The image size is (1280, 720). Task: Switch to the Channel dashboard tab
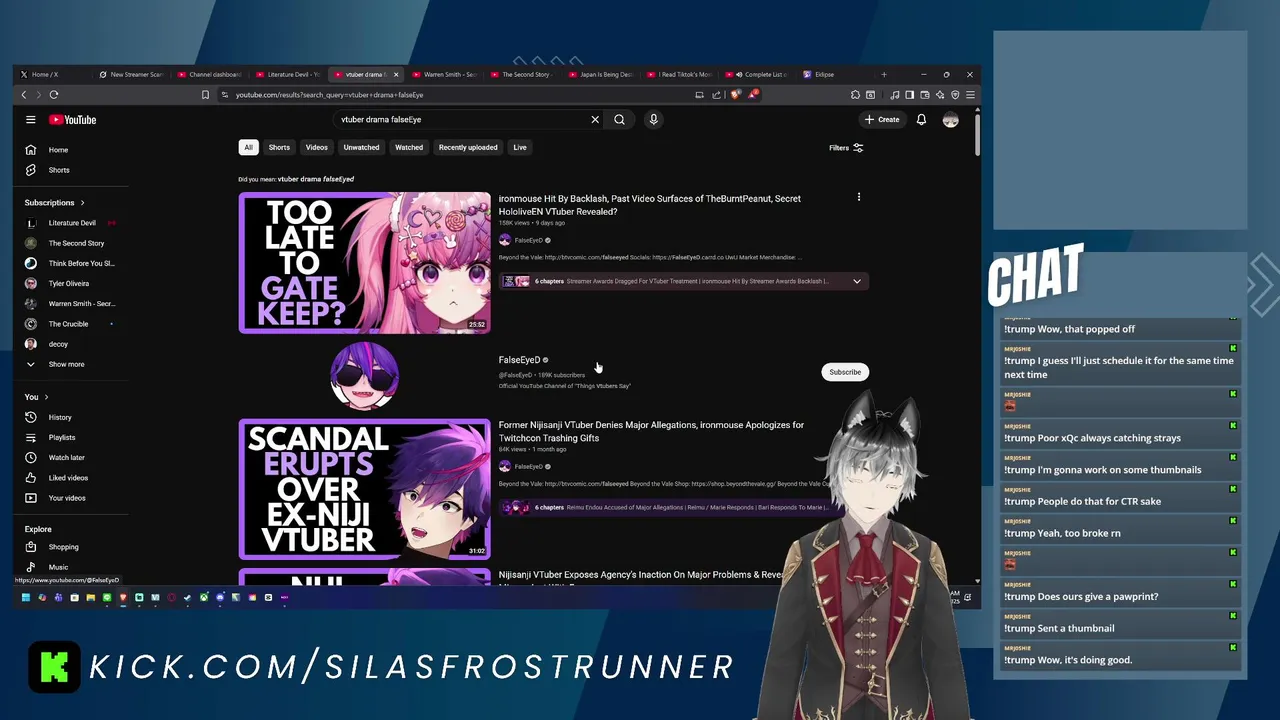pos(210,74)
